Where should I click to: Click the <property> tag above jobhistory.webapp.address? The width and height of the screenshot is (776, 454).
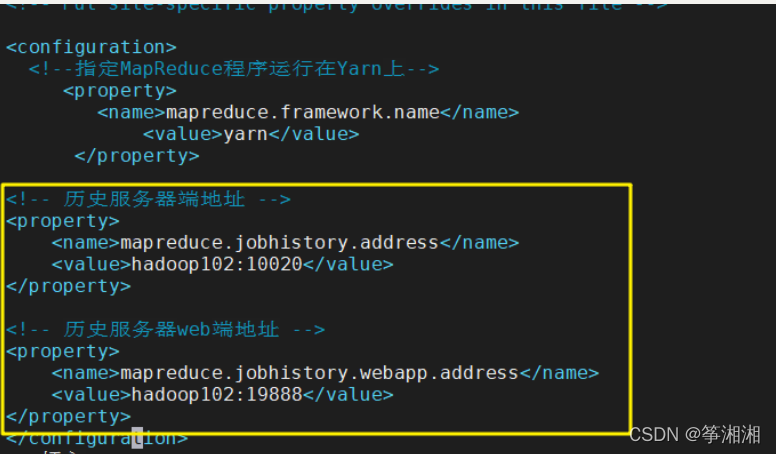[x=62, y=351]
